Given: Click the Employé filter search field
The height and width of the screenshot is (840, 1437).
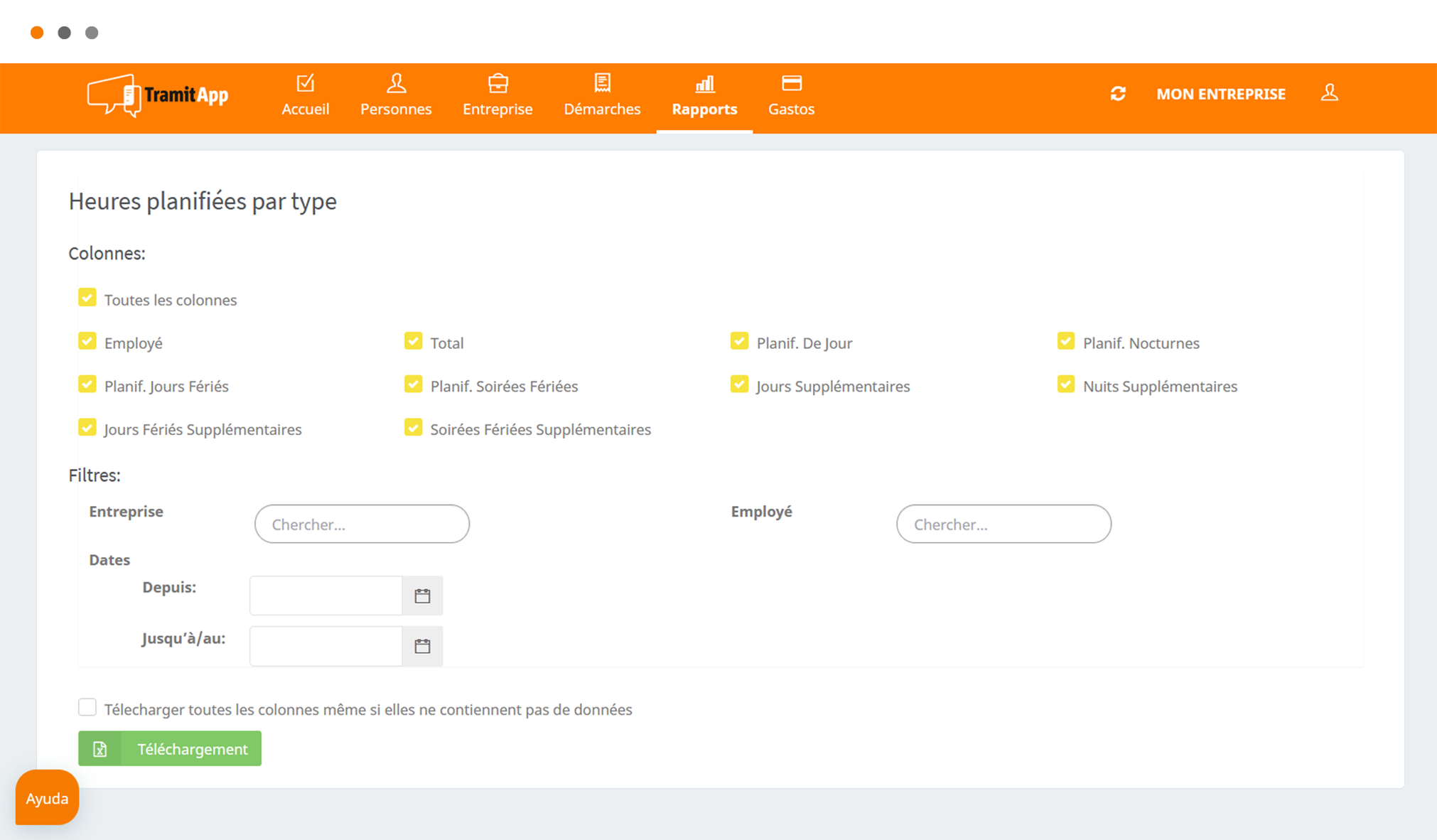Looking at the screenshot, I should coord(1003,524).
